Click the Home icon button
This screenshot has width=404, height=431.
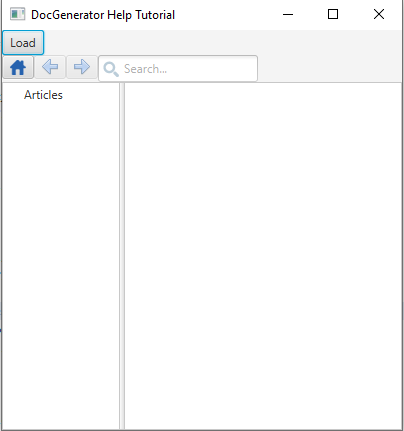18,68
